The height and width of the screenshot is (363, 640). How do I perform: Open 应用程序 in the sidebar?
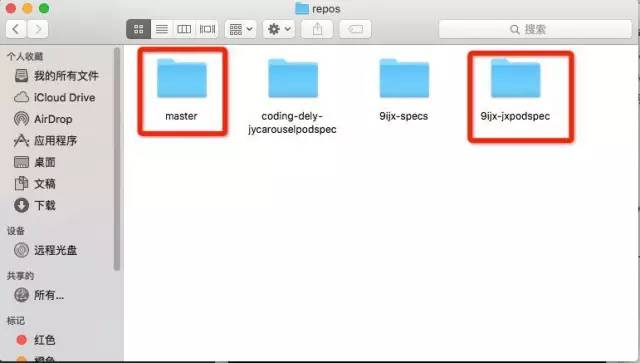pos(46,140)
